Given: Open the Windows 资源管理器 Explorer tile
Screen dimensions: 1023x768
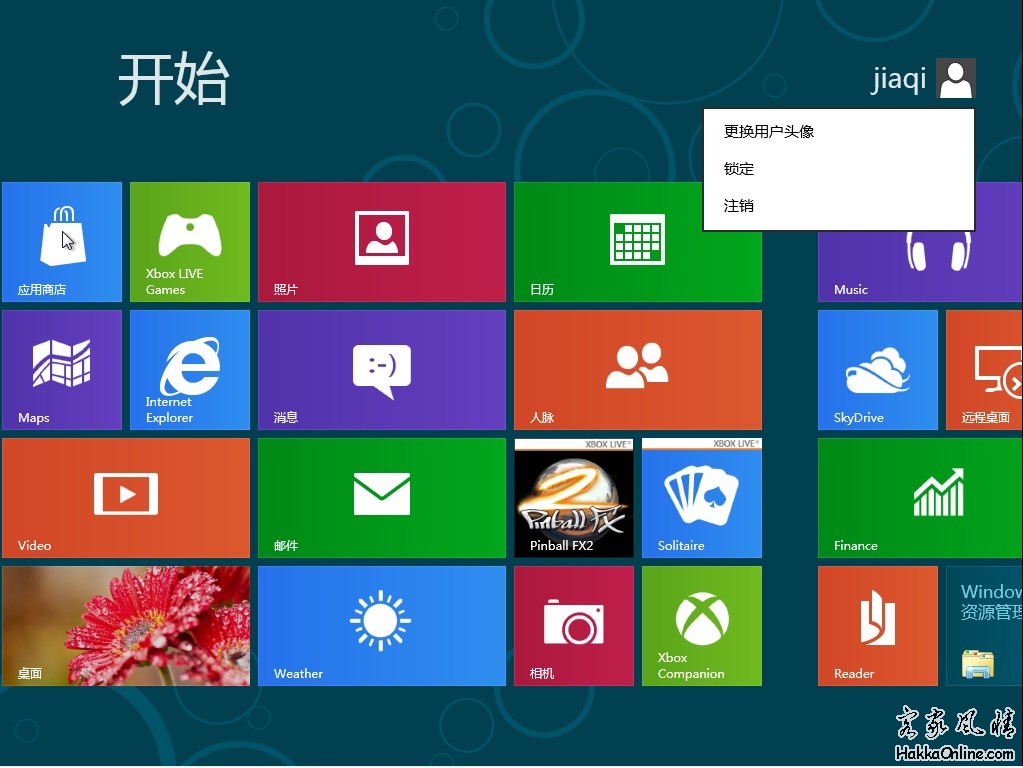Looking at the screenshot, I should click(985, 626).
